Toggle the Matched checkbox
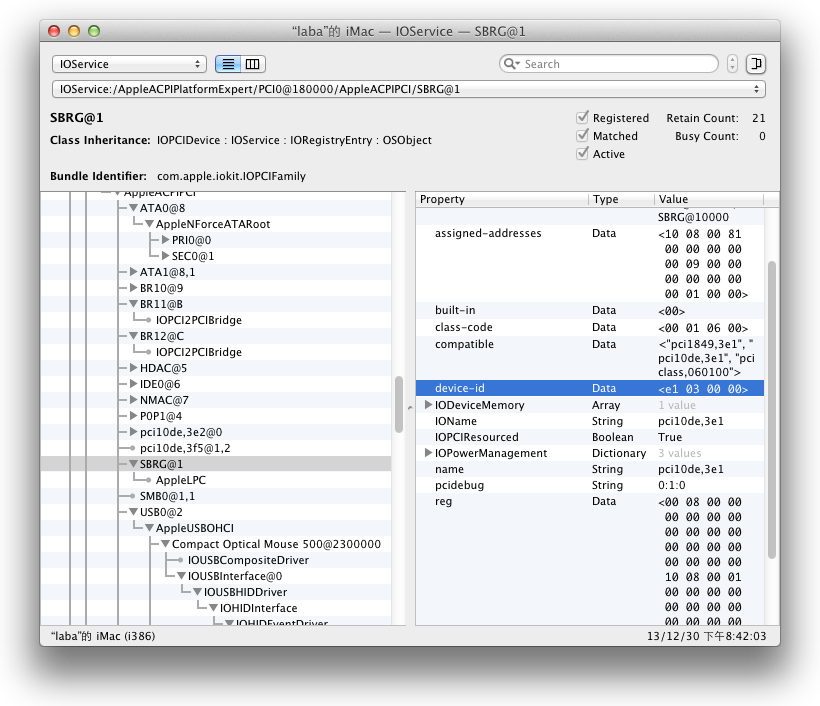Screen dimensions: 820x706 click(582, 135)
